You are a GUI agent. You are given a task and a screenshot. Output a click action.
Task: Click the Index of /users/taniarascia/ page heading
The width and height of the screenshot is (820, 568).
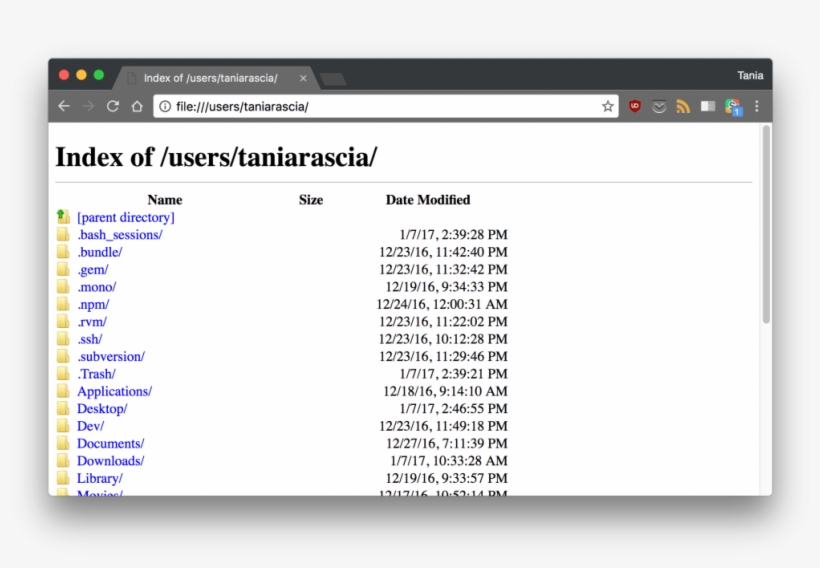(x=217, y=156)
